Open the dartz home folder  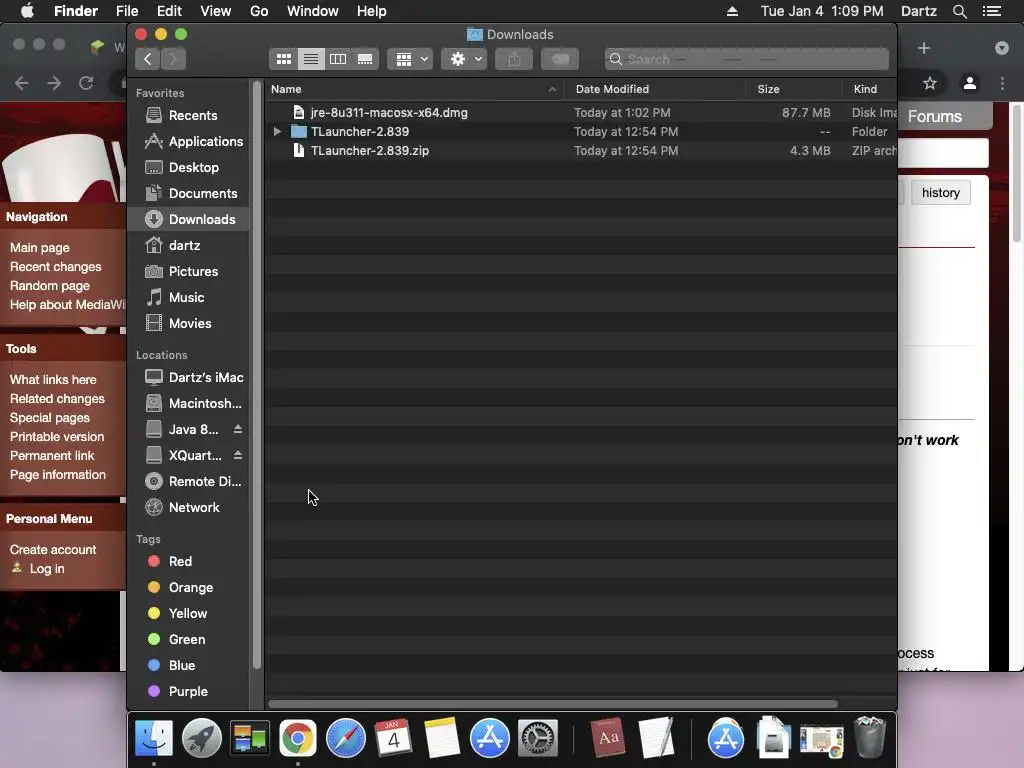188,246
